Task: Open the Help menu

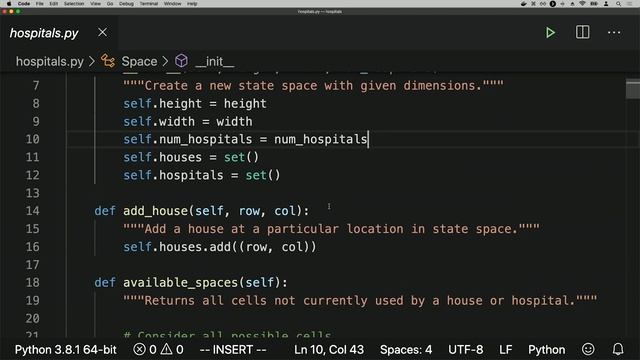Action: pos(192,4)
